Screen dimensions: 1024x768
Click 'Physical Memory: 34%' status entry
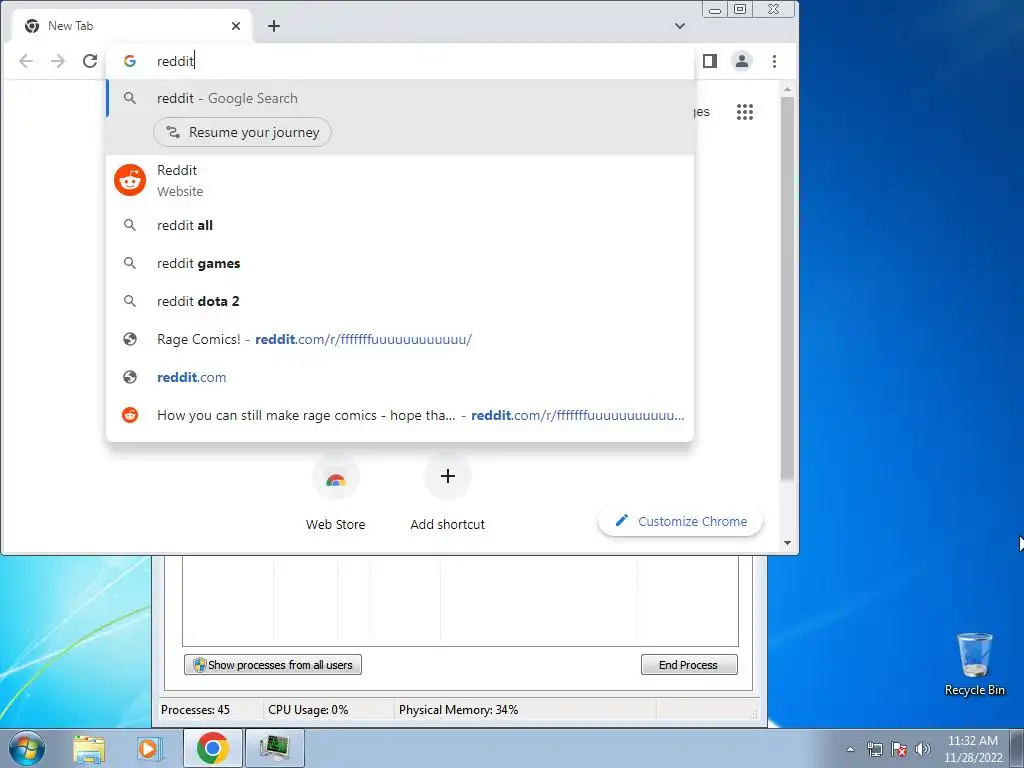tap(458, 710)
